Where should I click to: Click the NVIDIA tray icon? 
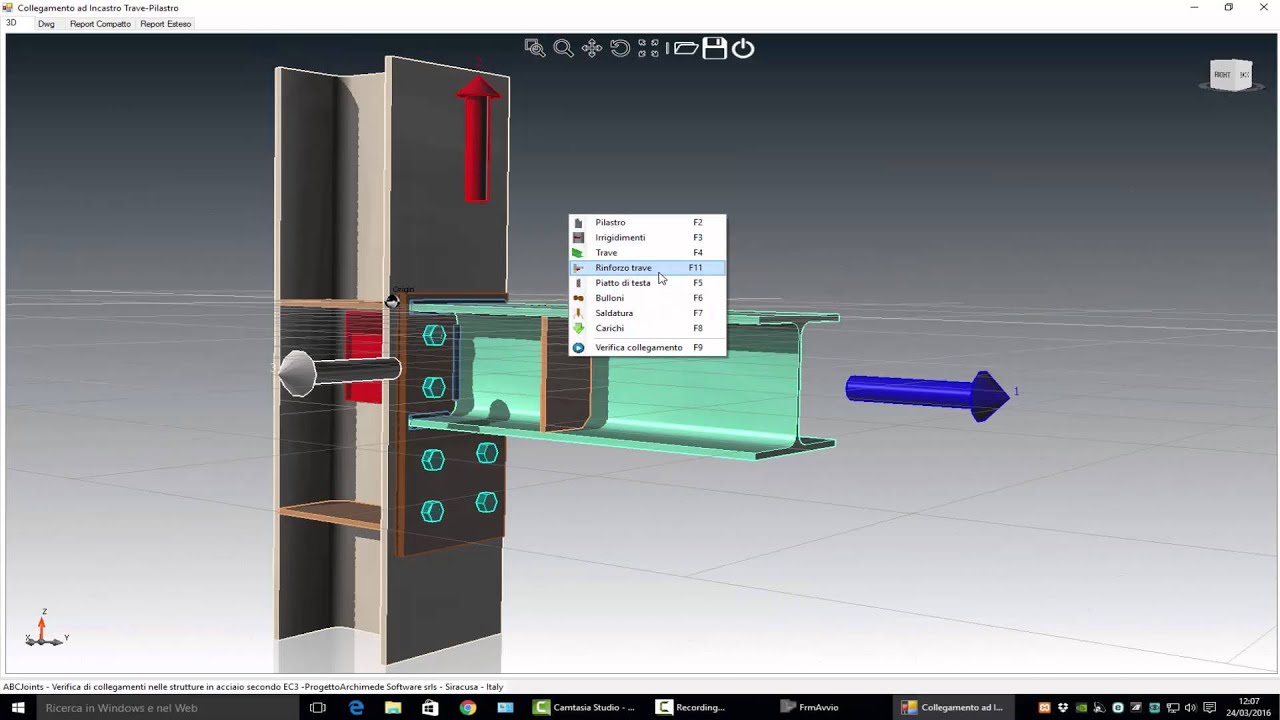[1081, 708]
